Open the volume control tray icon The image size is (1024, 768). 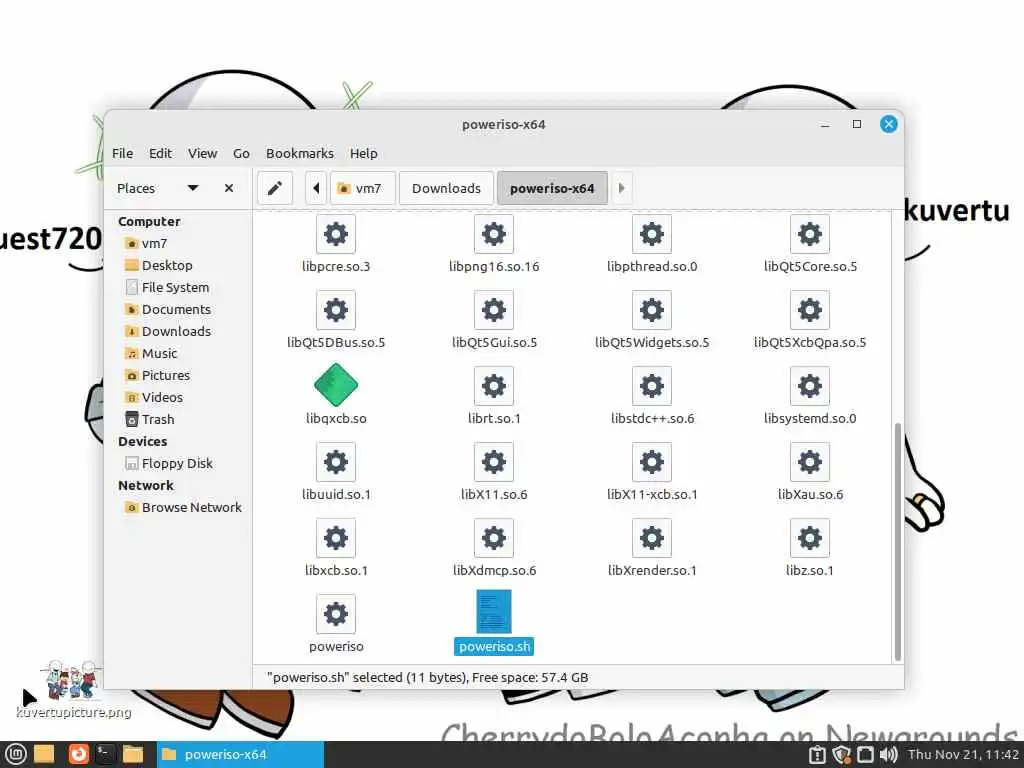coord(888,755)
